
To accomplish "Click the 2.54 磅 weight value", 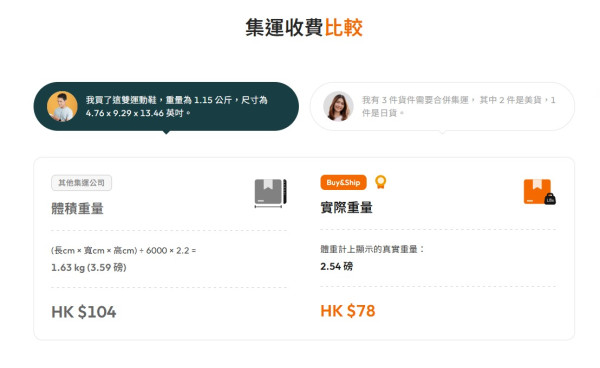I will point(336,266).
